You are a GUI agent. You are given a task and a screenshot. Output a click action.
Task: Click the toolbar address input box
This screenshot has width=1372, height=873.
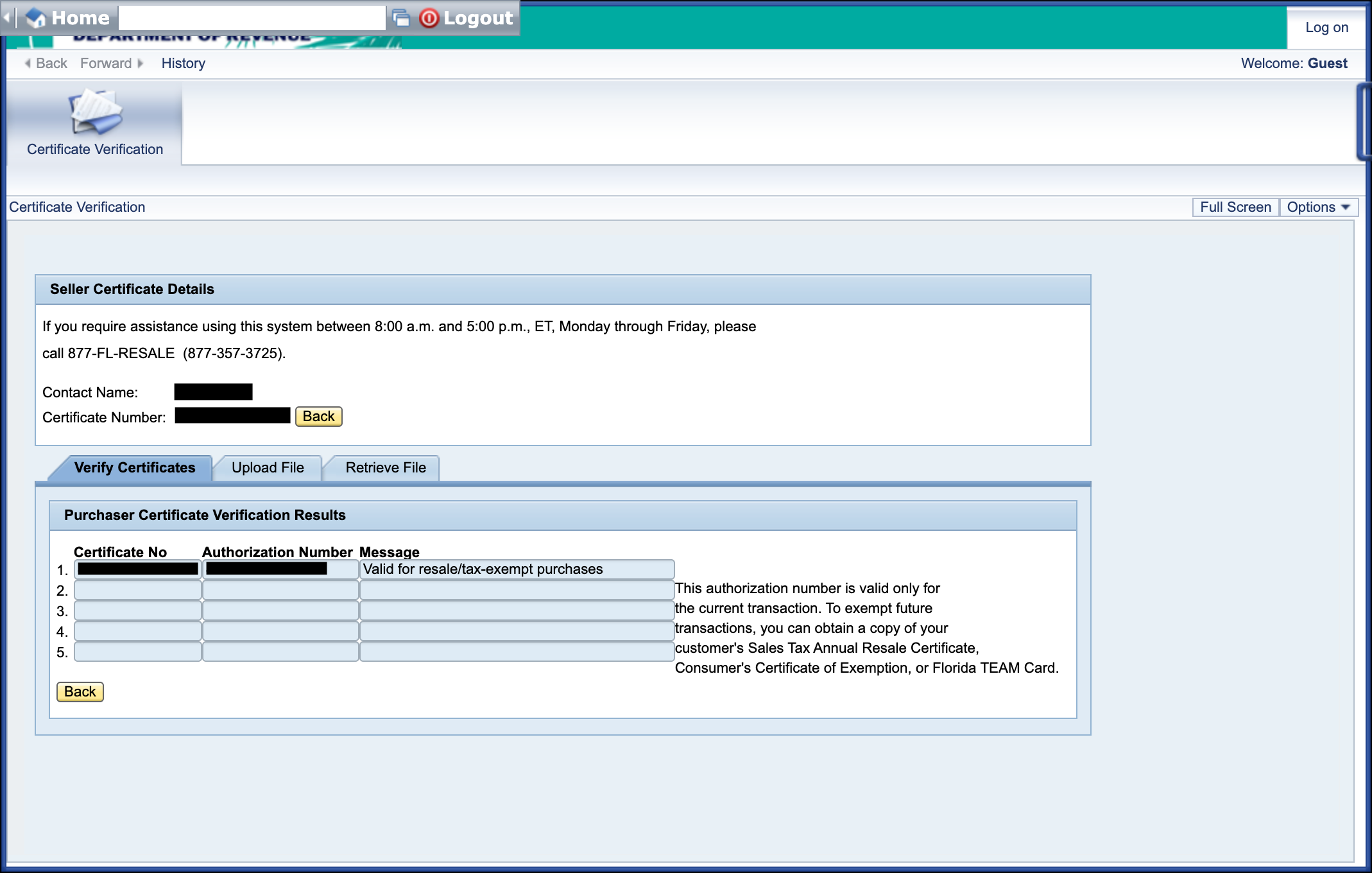252,18
